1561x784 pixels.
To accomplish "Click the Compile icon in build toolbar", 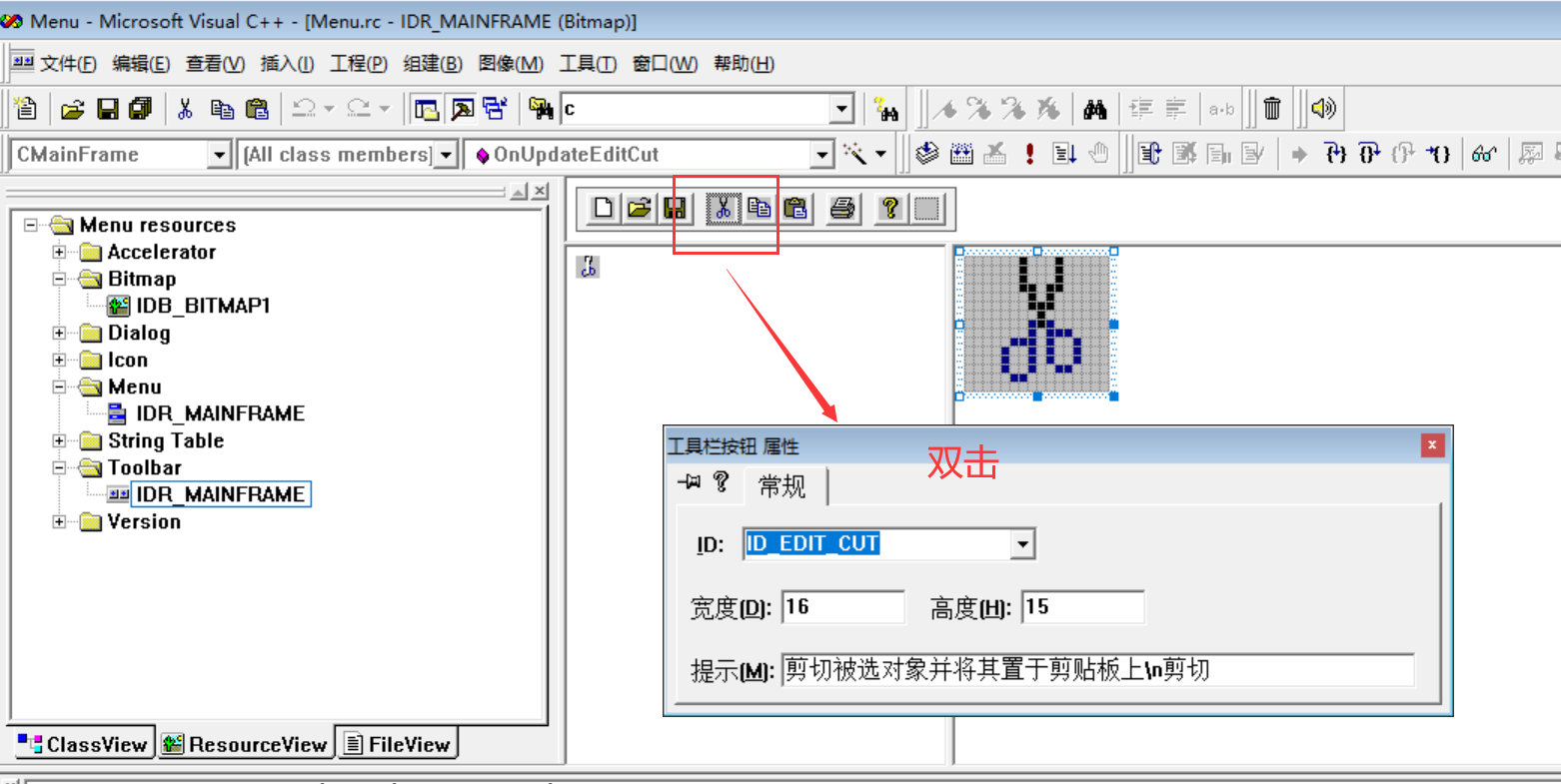I will point(927,154).
